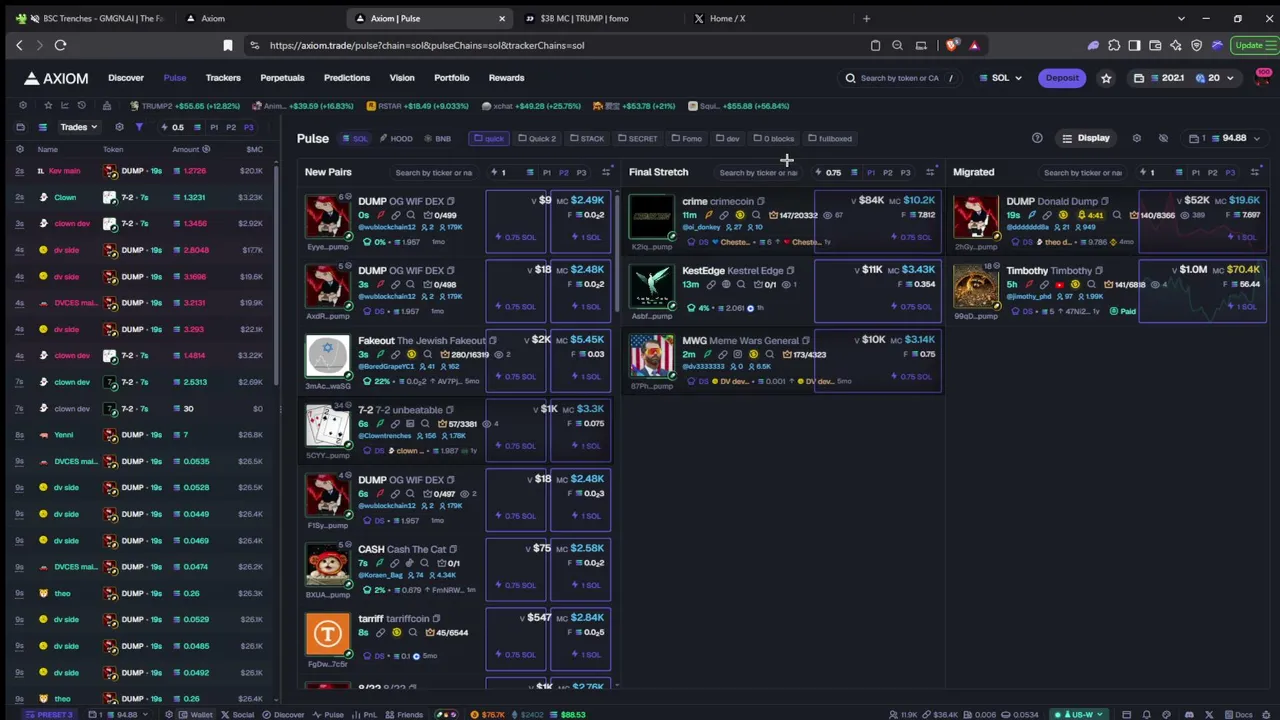
Task: Open the Timbothy token thumbnail
Action: 975,287
